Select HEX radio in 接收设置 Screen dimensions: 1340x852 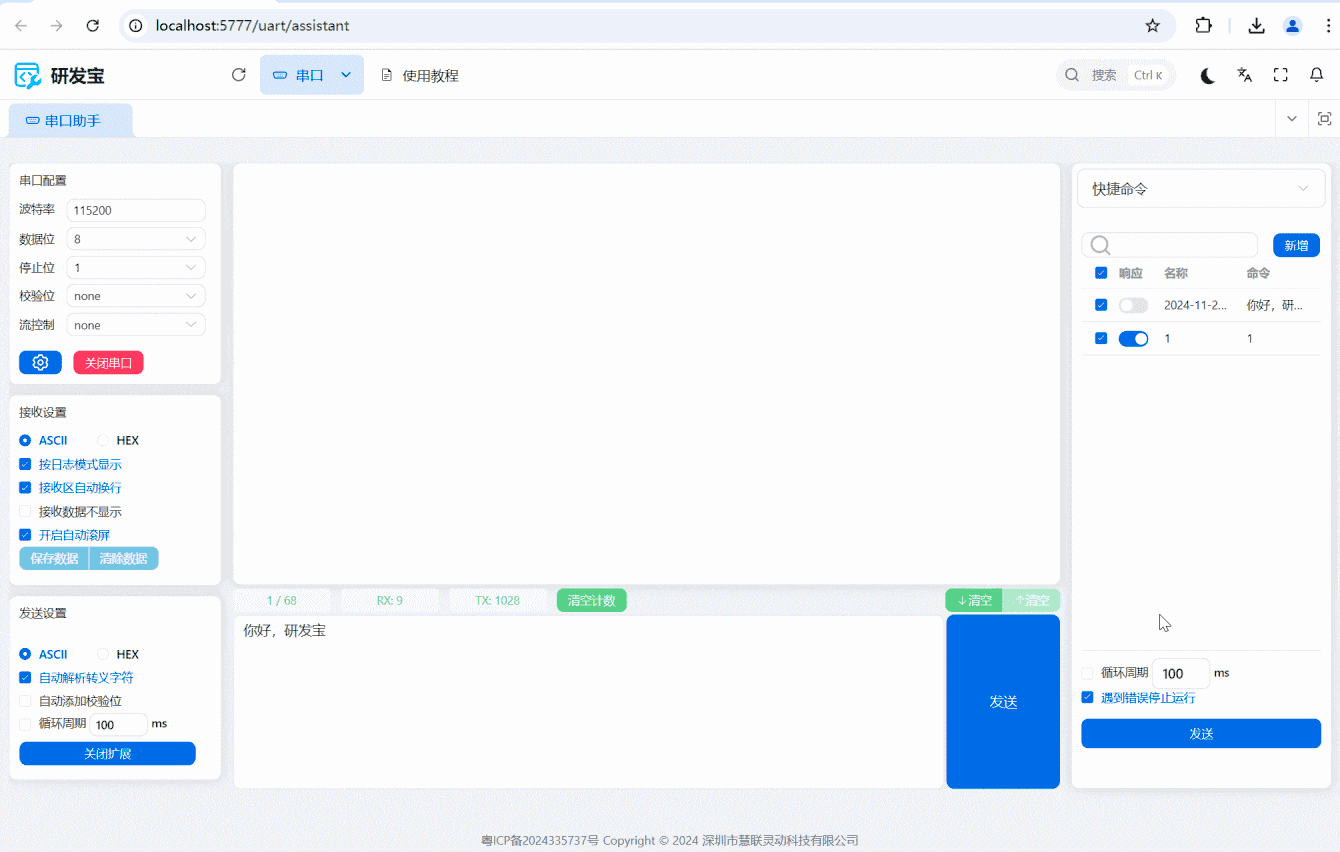(103, 441)
